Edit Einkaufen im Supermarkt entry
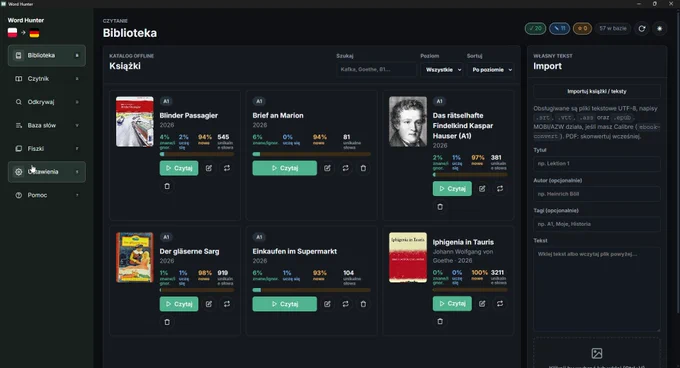680x368 pixels. [327, 304]
